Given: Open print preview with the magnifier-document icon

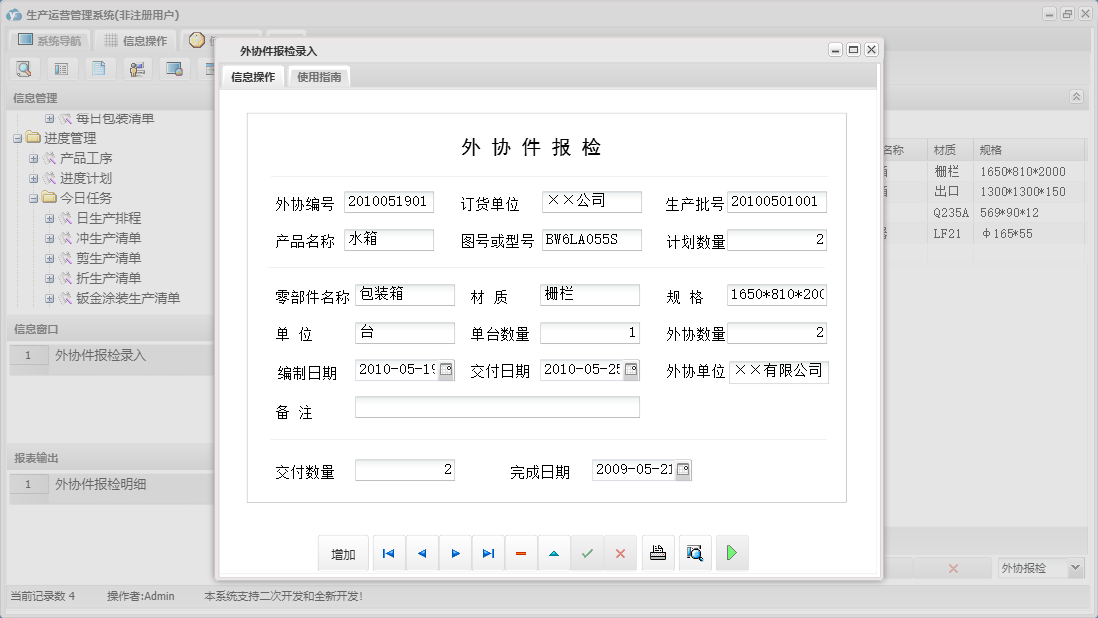Looking at the screenshot, I should [694, 552].
